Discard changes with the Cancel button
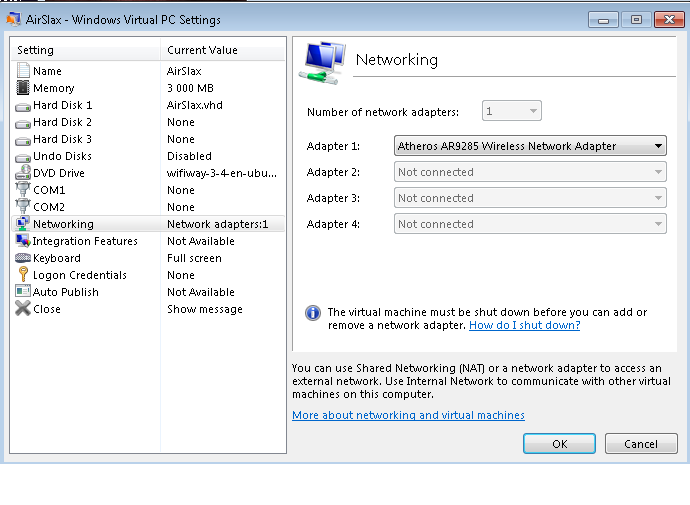 pos(641,443)
